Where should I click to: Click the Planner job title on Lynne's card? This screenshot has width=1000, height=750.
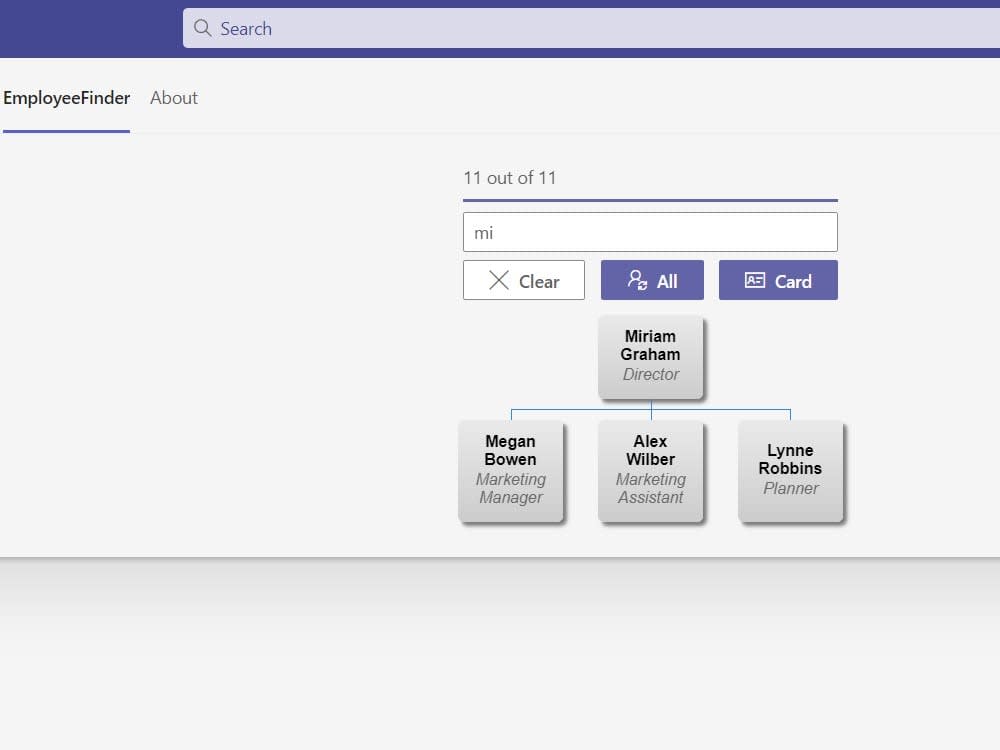791,488
